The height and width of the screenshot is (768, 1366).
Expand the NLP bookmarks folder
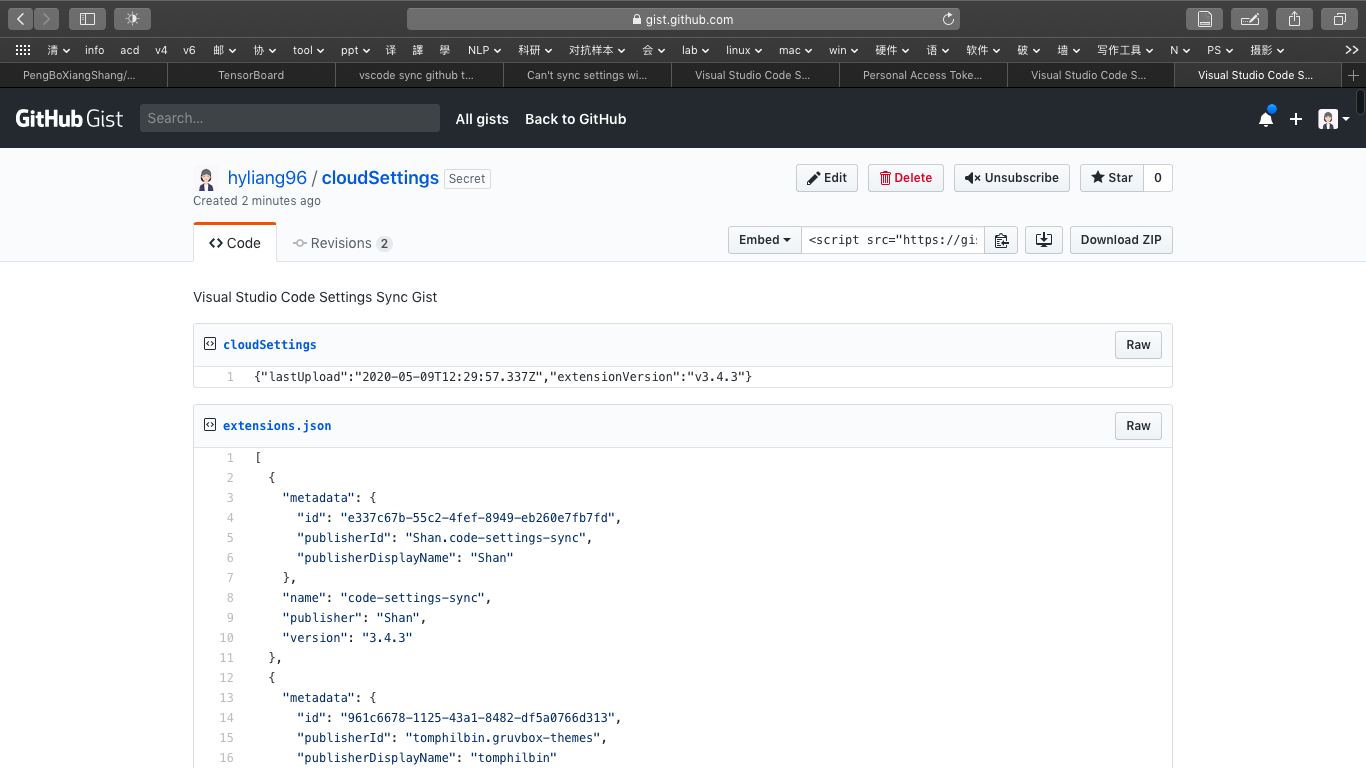pyautogui.click(x=485, y=50)
